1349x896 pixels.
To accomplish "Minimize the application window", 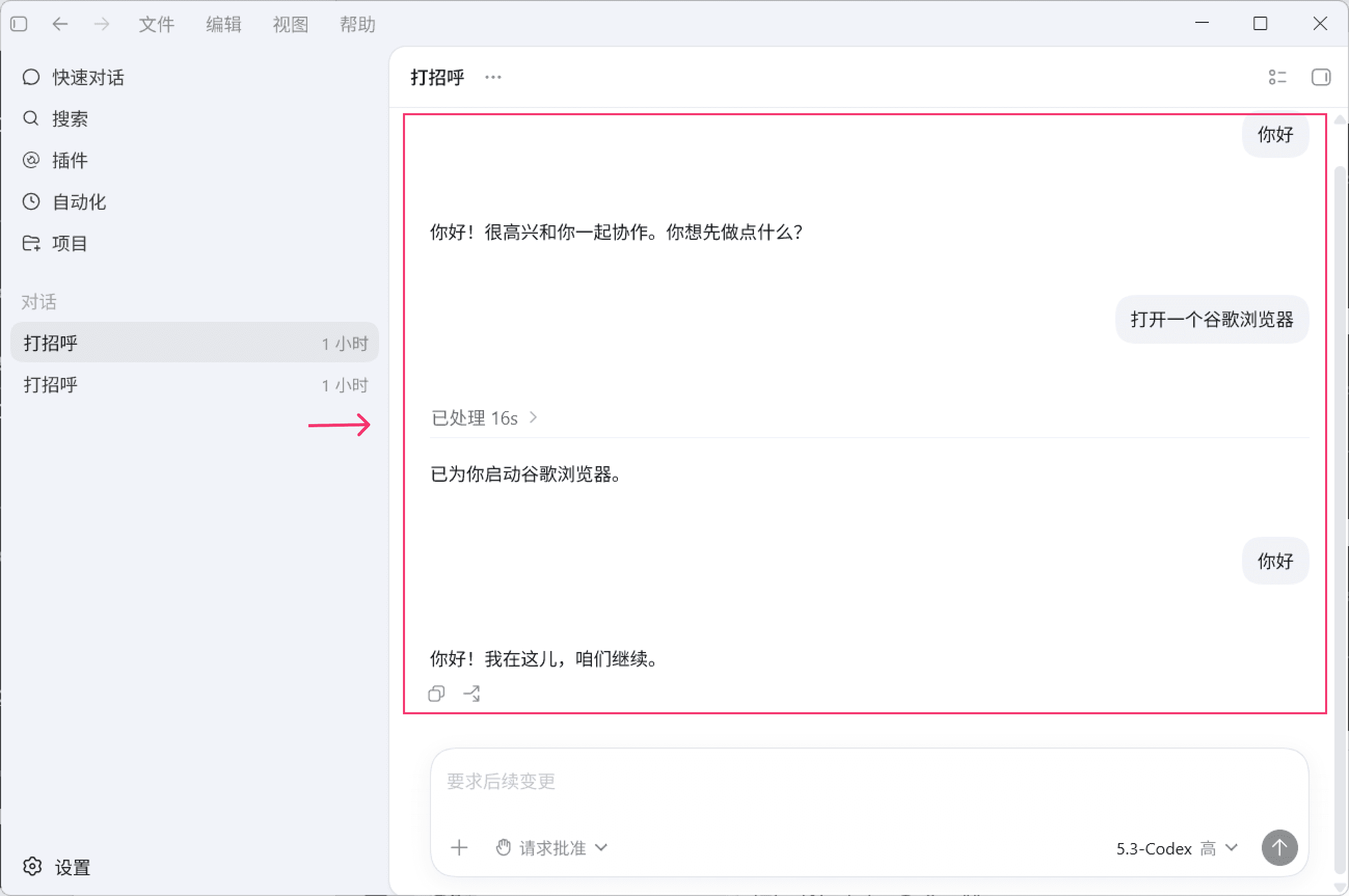I will [x=1202, y=23].
